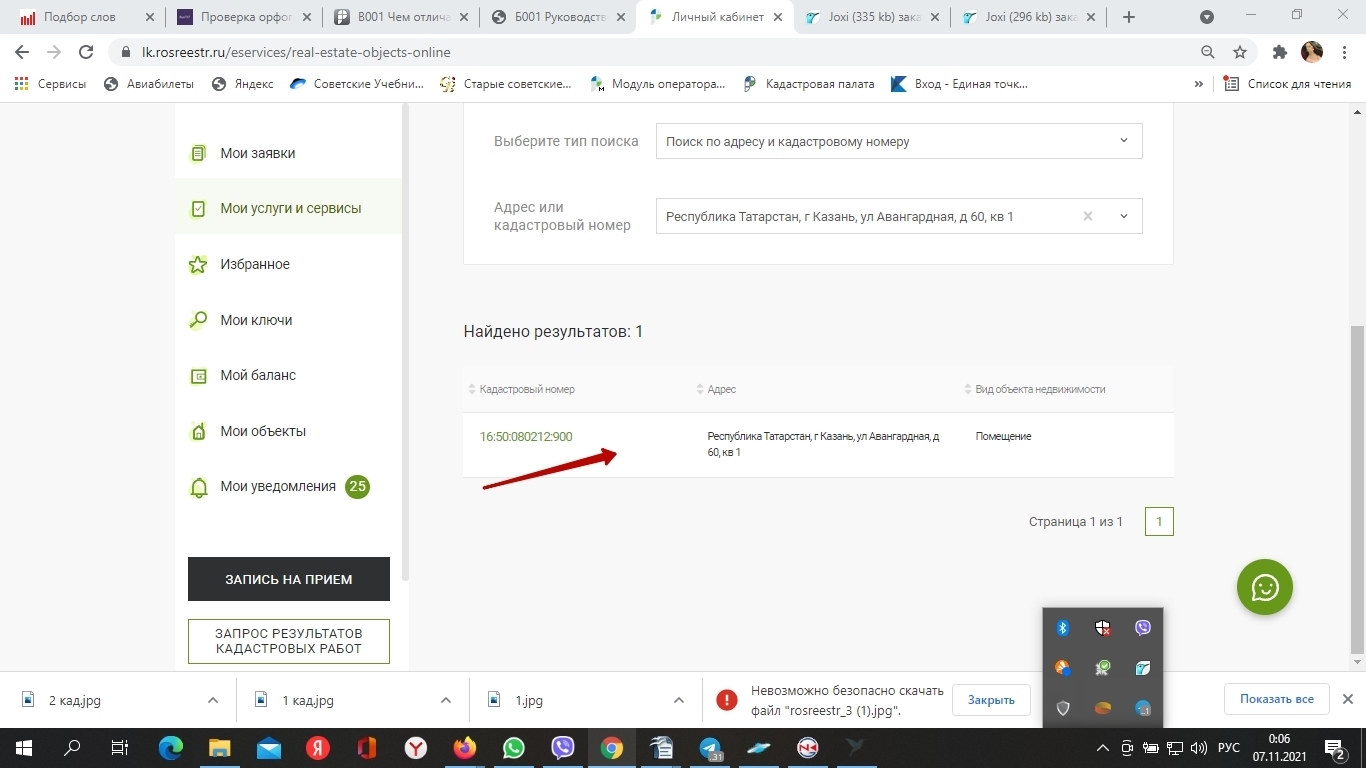Bookmark this page with the star icon
Screen dimensions: 1366x768
pos(1240,52)
